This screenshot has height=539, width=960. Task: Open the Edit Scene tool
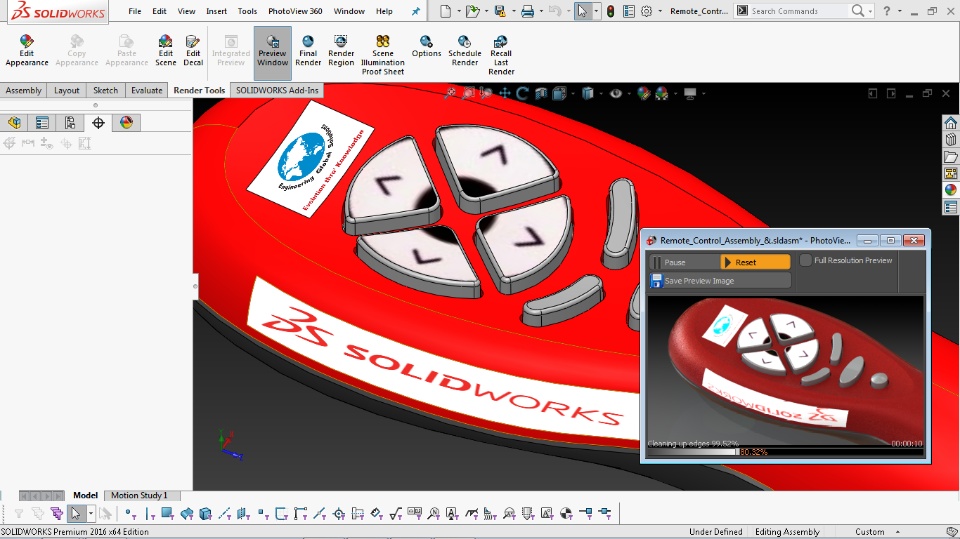click(x=165, y=50)
